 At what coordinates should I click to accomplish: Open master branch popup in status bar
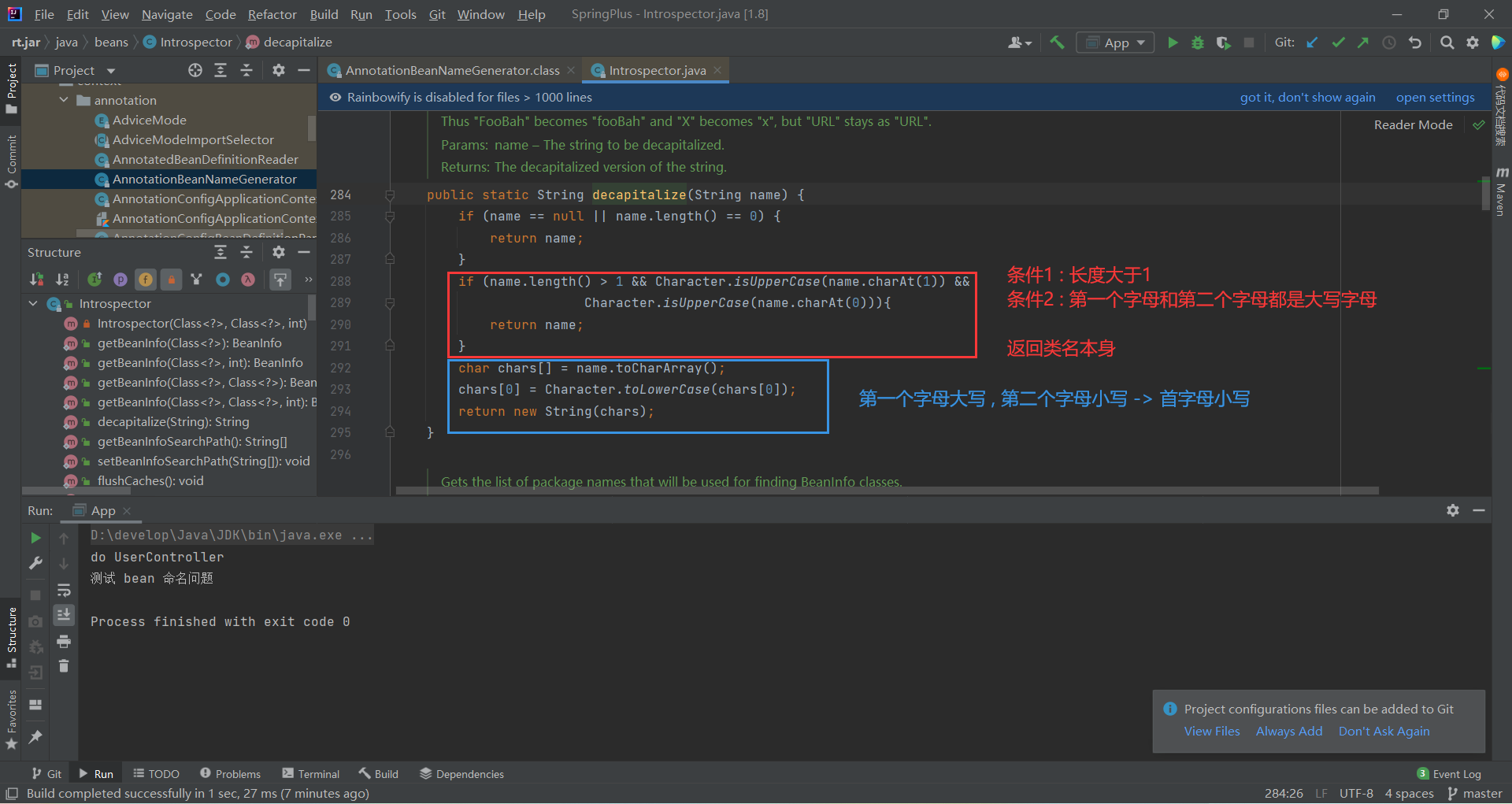pos(1475,793)
